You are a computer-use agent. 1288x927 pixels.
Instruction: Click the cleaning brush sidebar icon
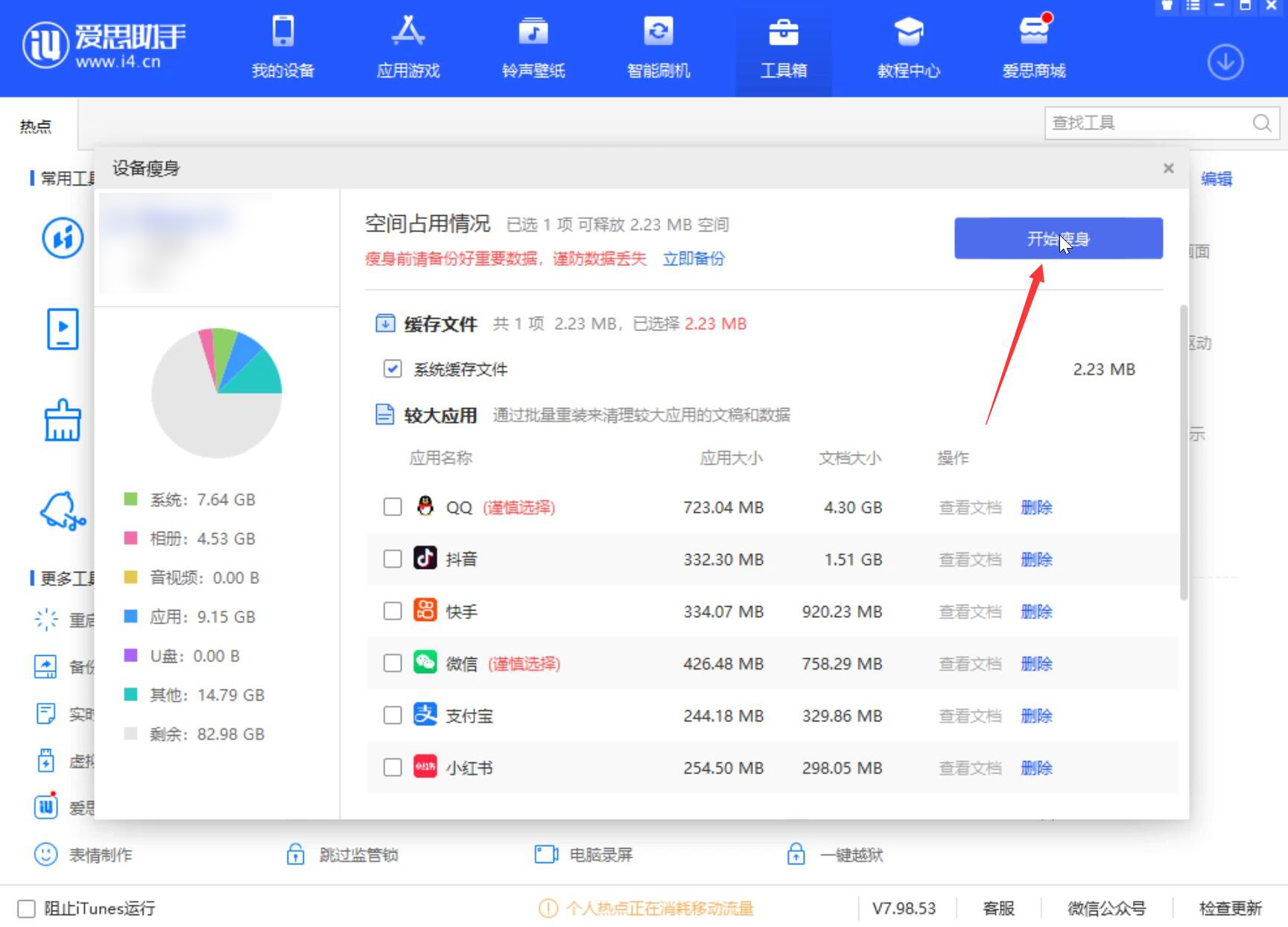point(63,420)
